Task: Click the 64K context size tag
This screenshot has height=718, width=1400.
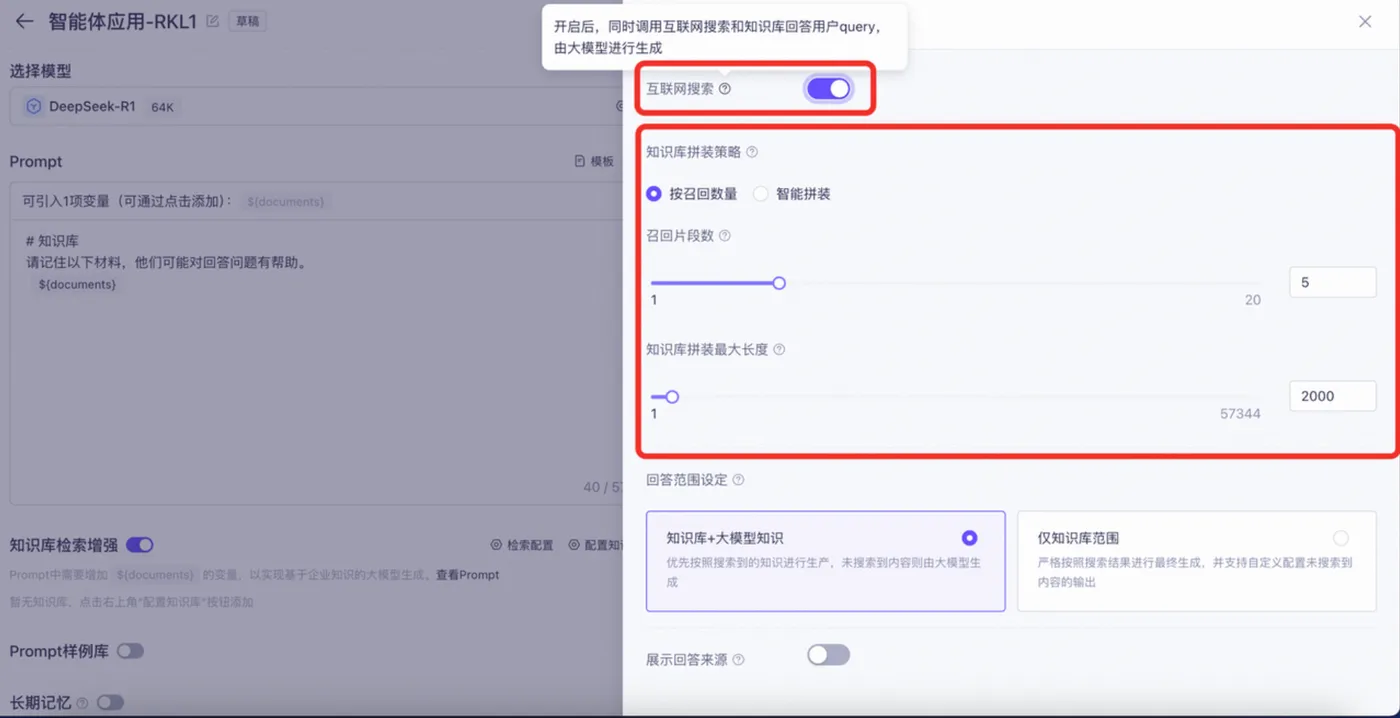Action: pyautogui.click(x=163, y=106)
